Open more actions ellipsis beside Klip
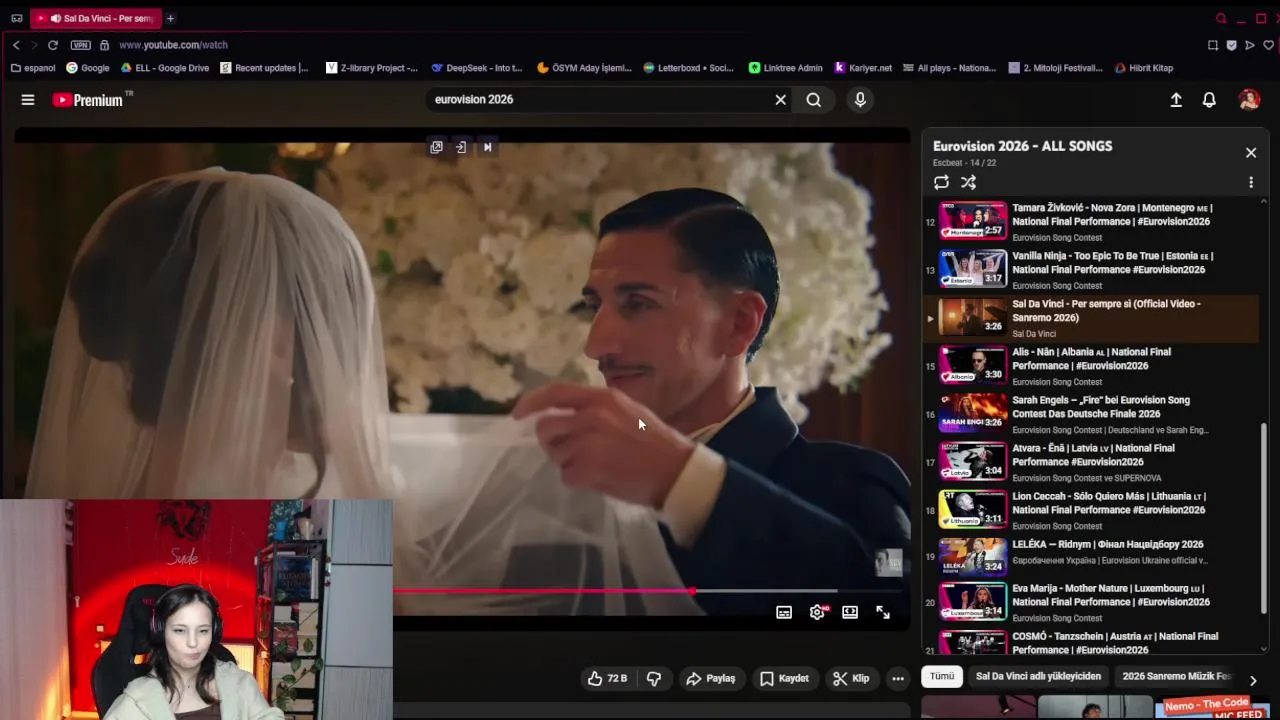Viewport: 1280px width, 720px height. (x=898, y=678)
